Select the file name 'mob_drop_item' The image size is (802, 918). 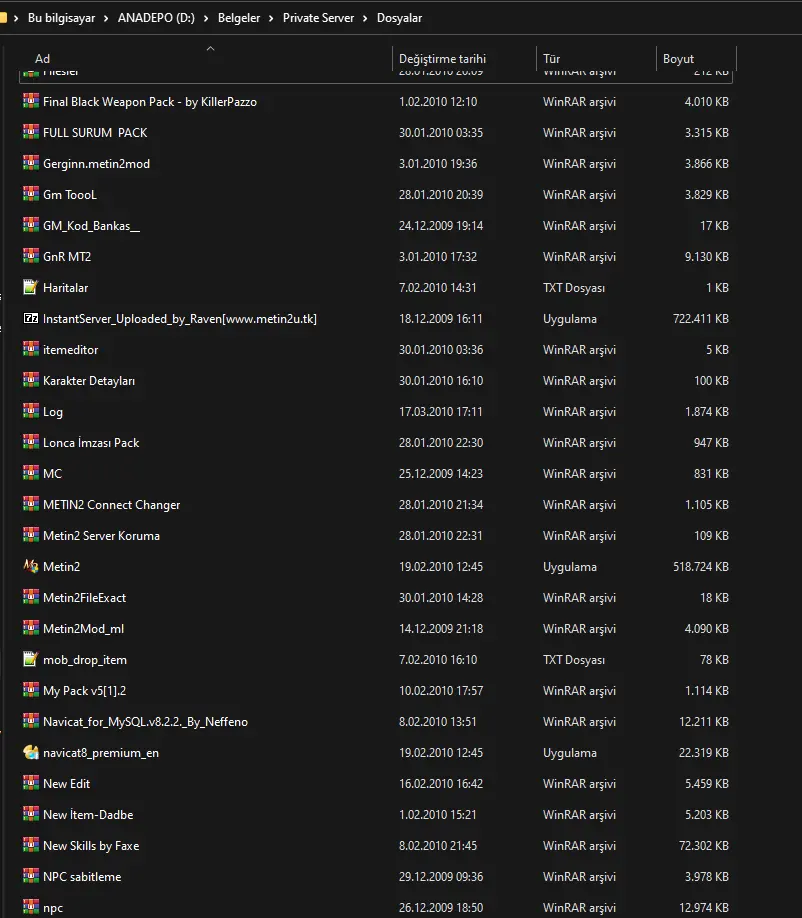pyautogui.click(x=85, y=660)
